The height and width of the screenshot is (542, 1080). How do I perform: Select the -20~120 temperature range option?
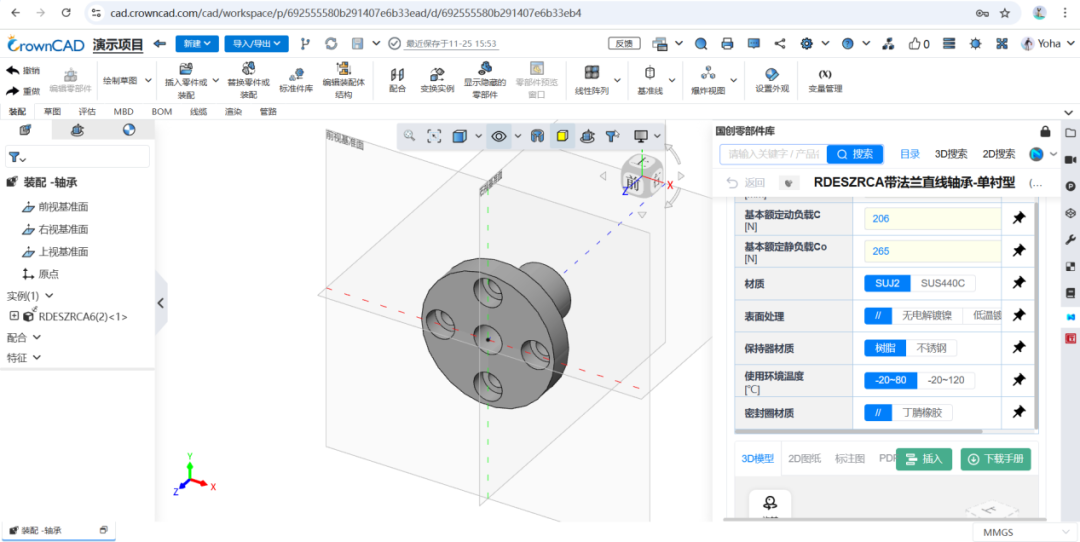945,380
